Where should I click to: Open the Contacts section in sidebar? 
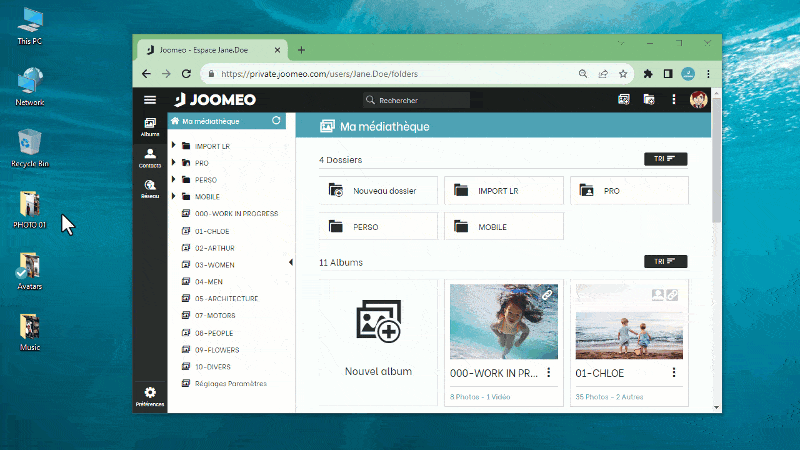[x=149, y=157]
